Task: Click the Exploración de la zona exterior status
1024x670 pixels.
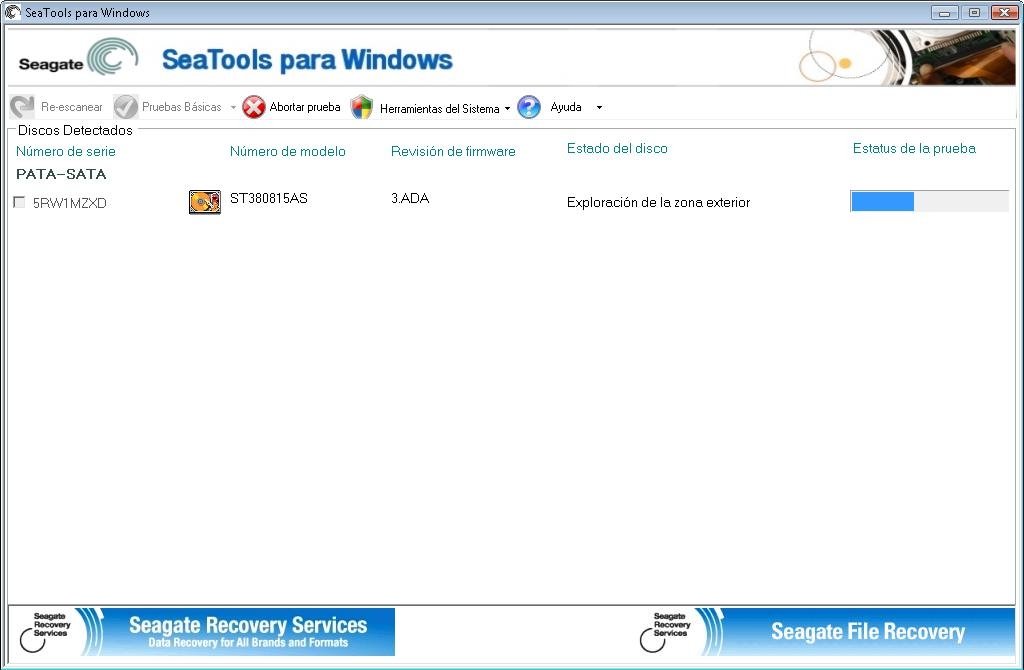Action: click(x=658, y=202)
